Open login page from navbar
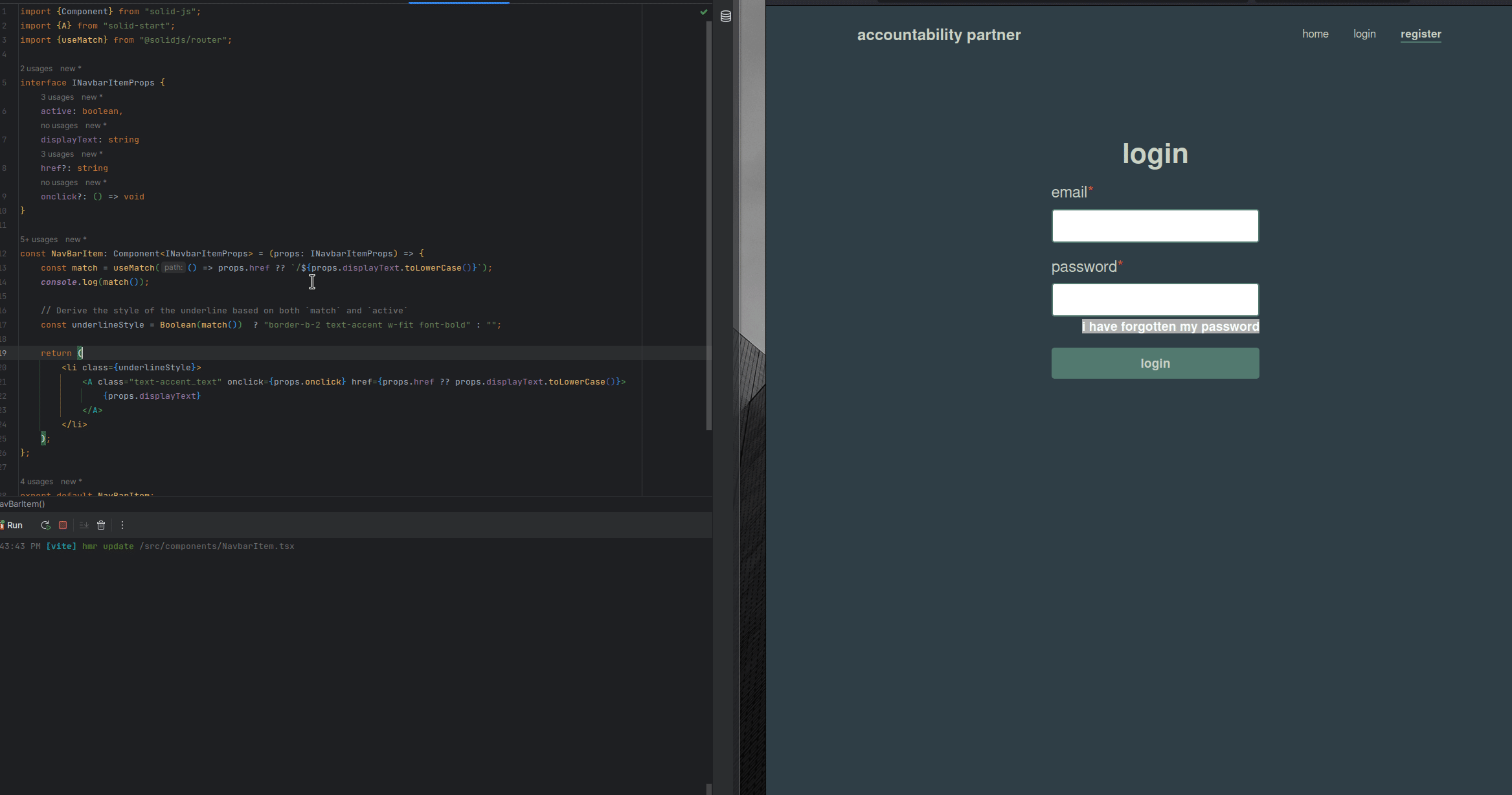Image resolution: width=1512 pixels, height=795 pixels. (x=1364, y=34)
